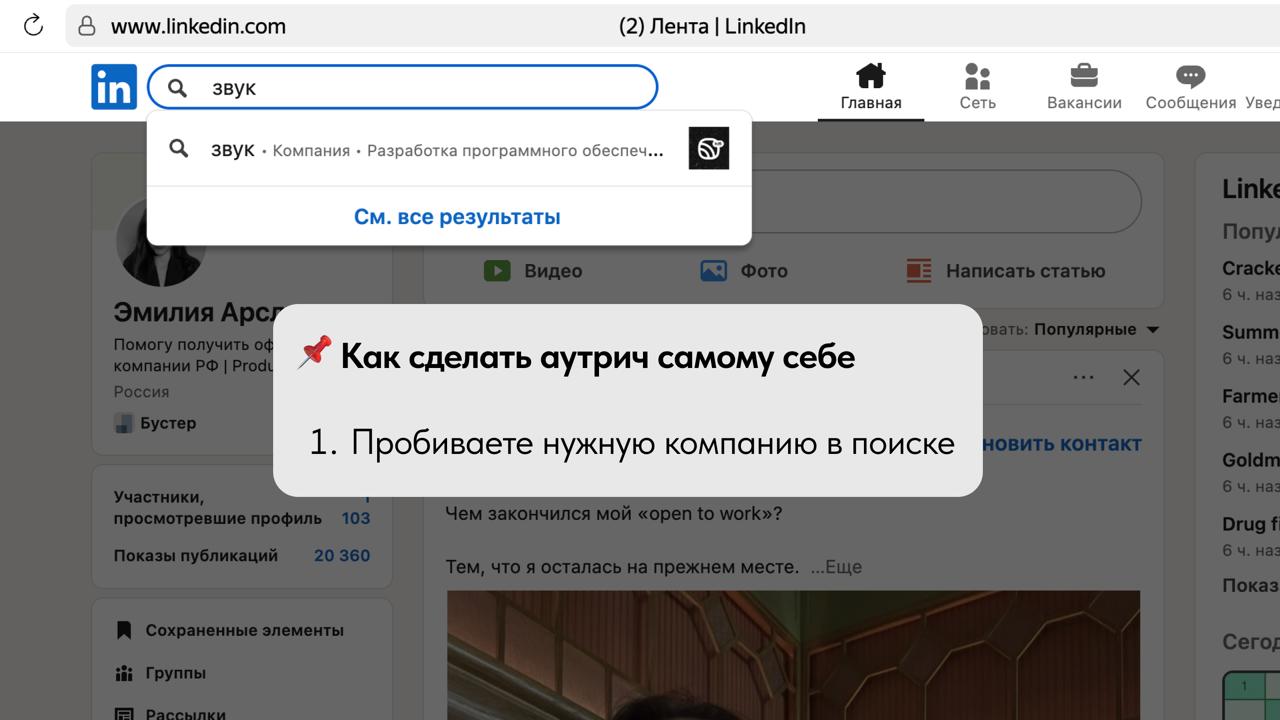Click the page address www.linkedin.com
Viewport: 1280px width, 720px height.
198,26
